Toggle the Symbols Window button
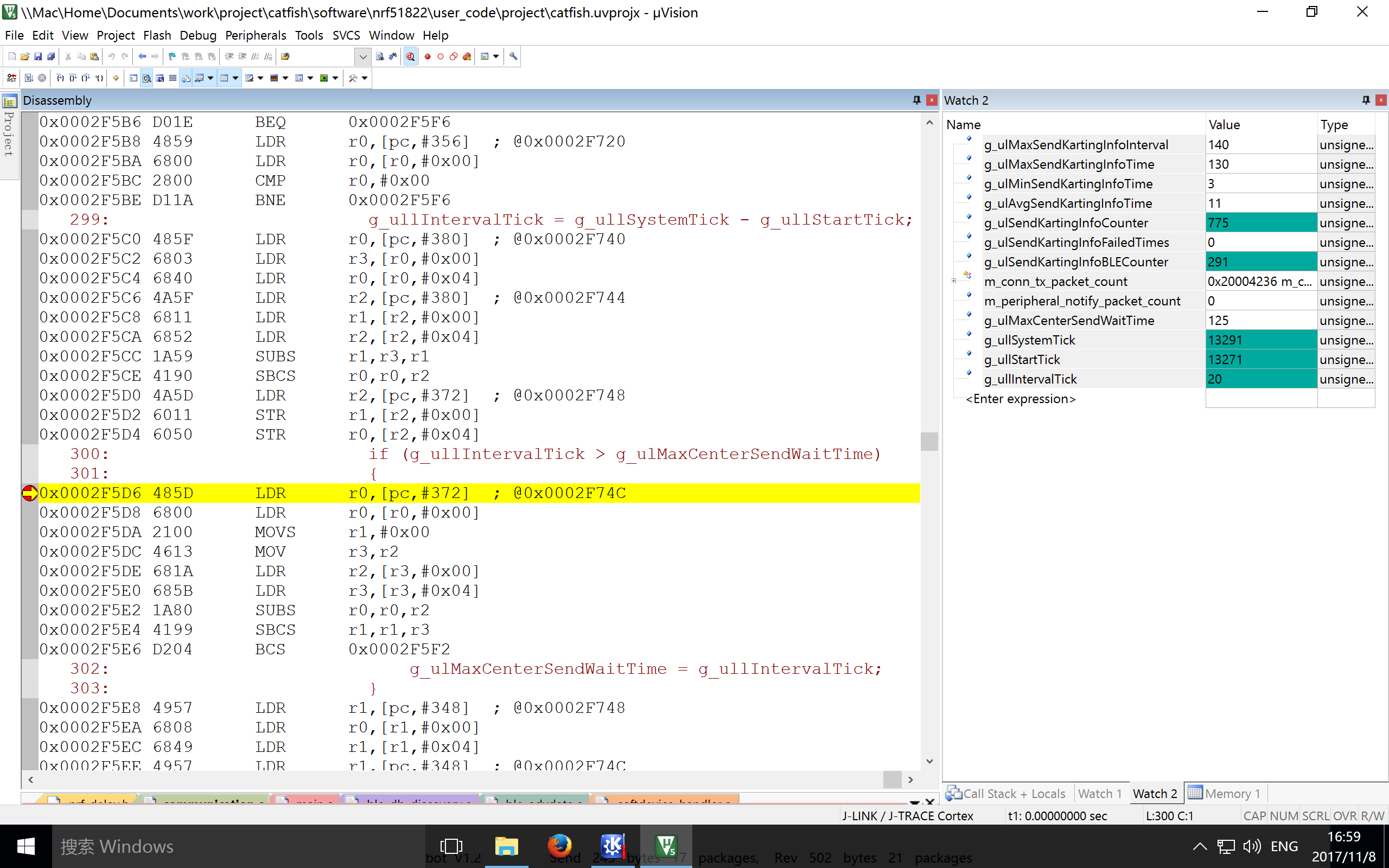The image size is (1389, 868). (160, 78)
